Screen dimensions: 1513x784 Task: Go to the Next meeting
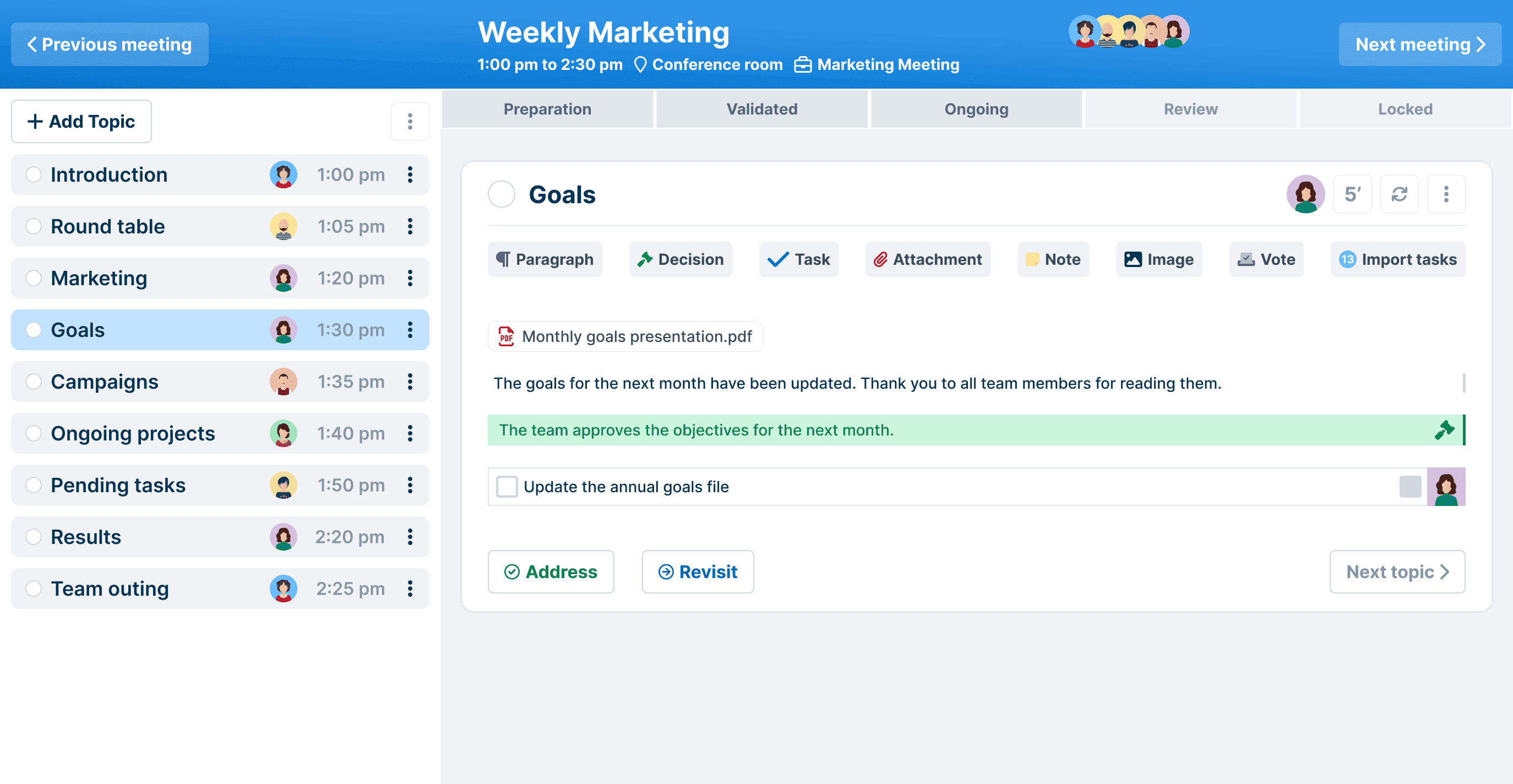point(1420,44)
